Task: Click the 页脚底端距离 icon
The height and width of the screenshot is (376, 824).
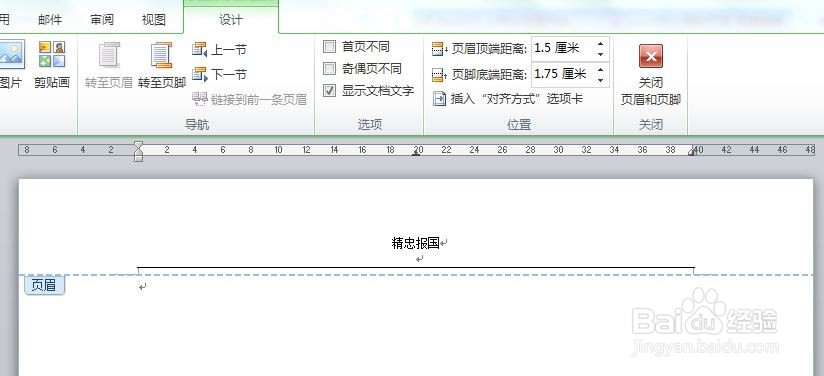Action: 439,75
